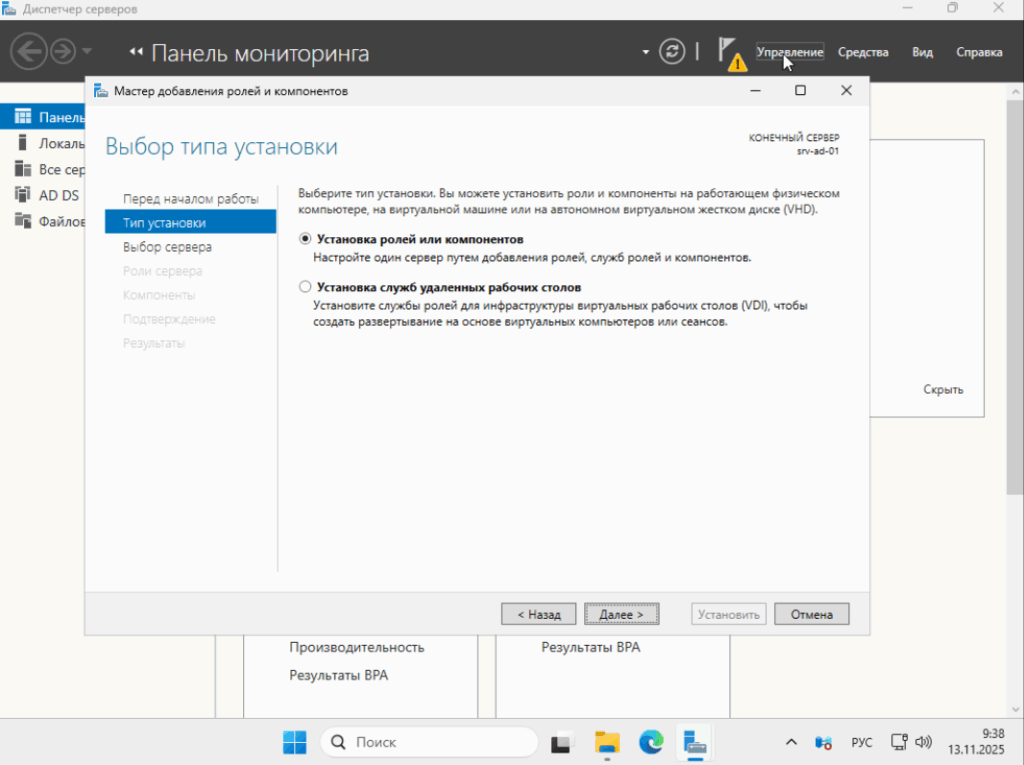Open the Вид menu
Image resolution: width=1024 pixels, height=765 pixels.
tap(922, 52)
